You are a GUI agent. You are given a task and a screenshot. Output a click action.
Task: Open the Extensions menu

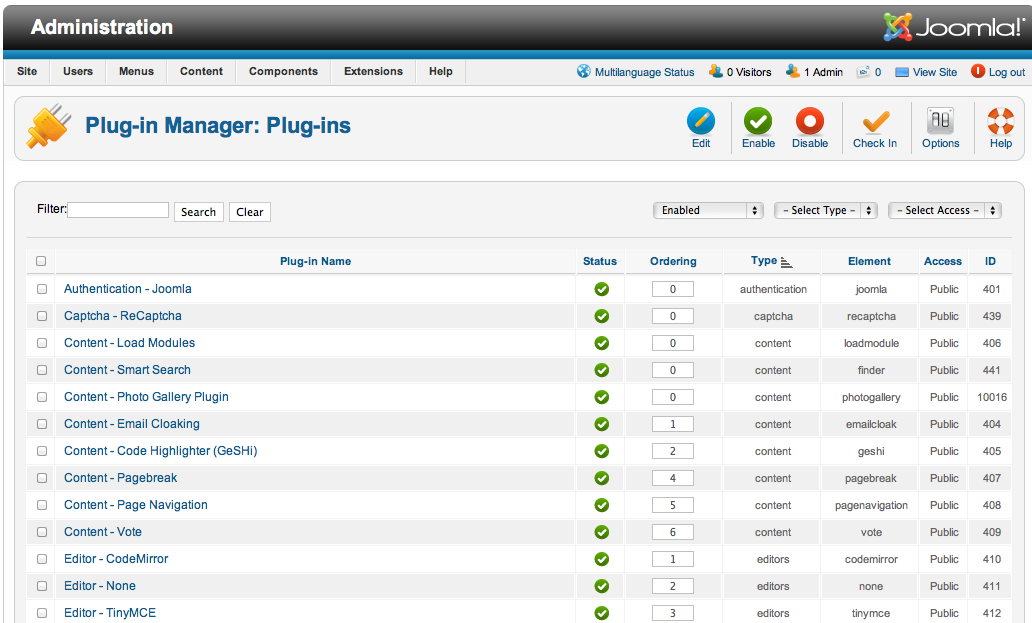click(373, 71)
